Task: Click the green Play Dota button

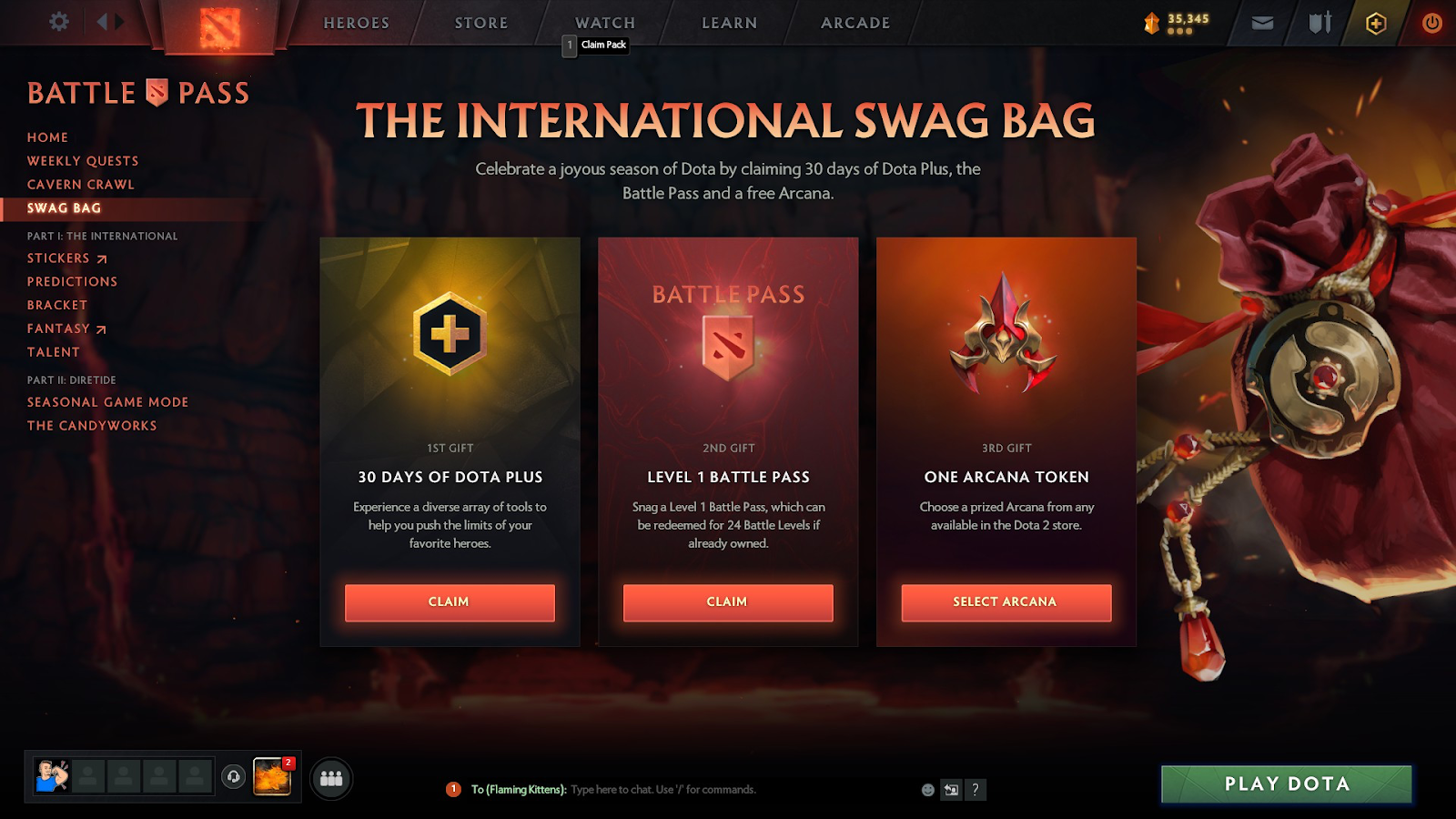Action: (x=1287, y=784)
